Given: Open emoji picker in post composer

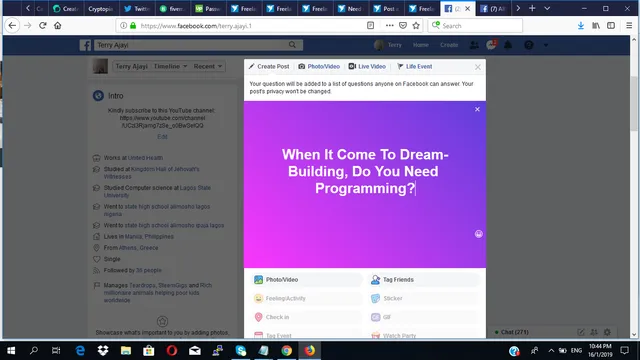Looking at the screenshot, I should tap(479, 234).
